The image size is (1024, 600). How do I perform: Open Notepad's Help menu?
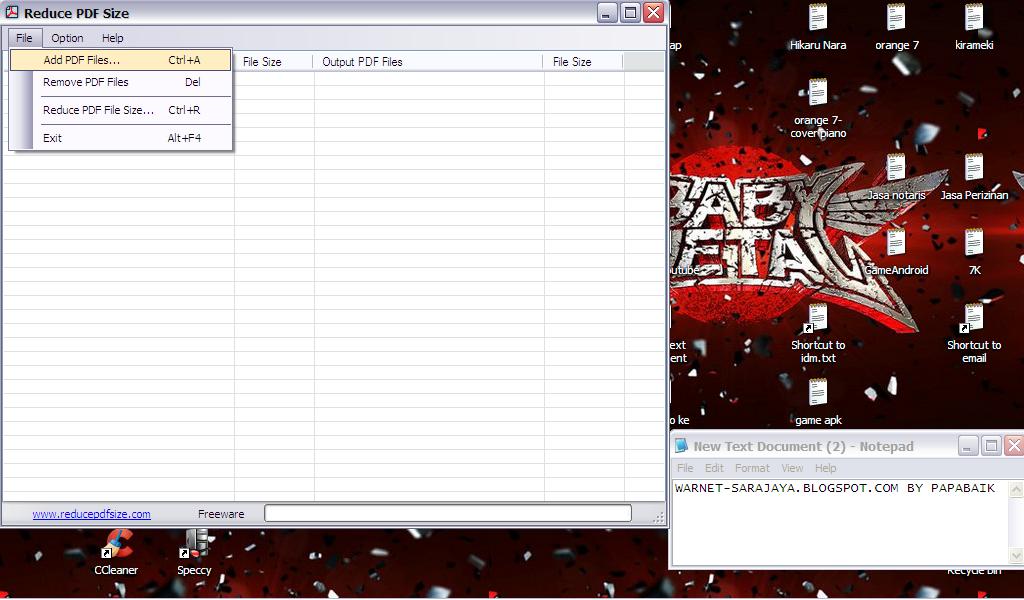(x=825, y=468)
